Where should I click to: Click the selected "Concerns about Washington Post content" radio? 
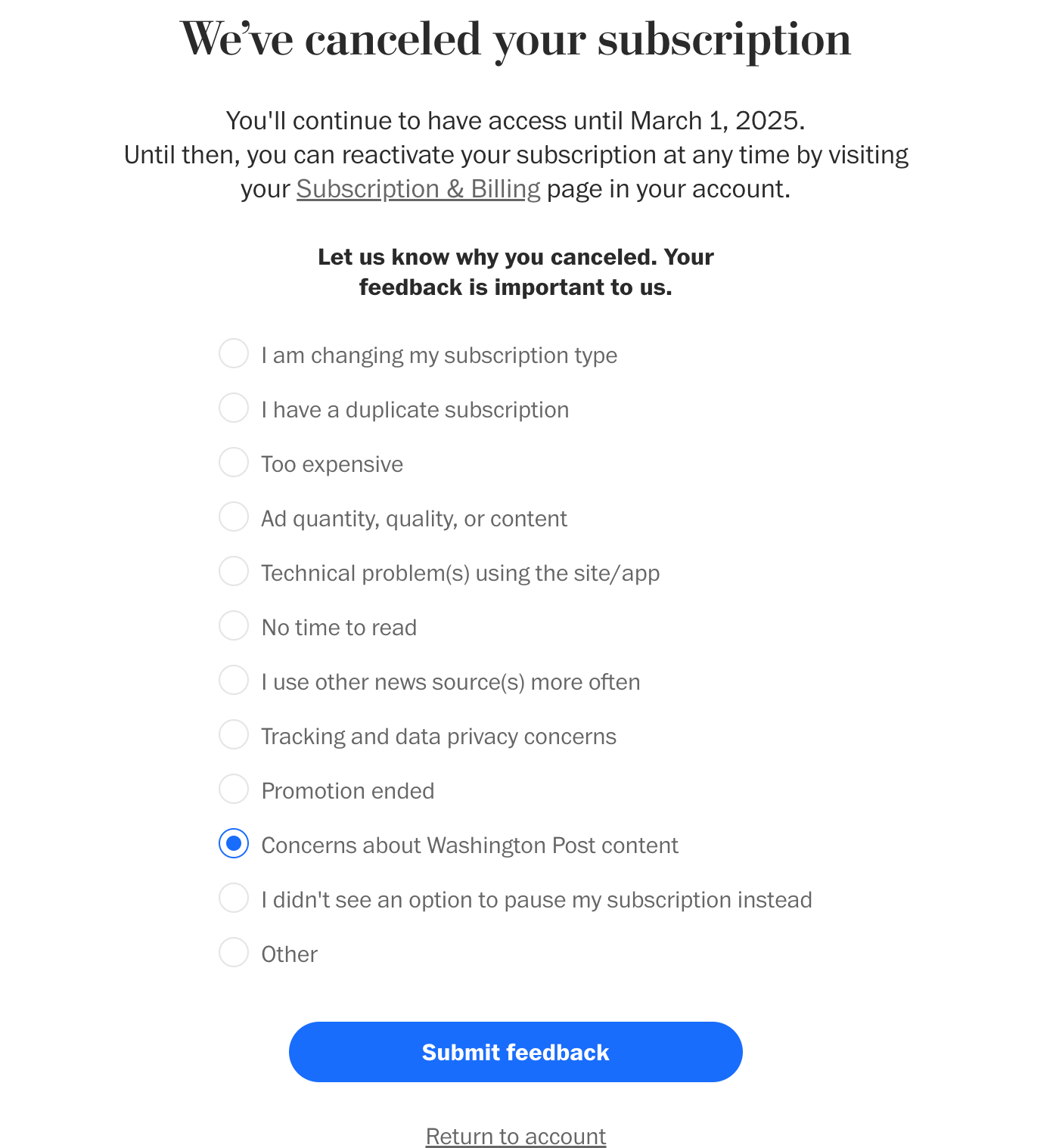(234, 843)
